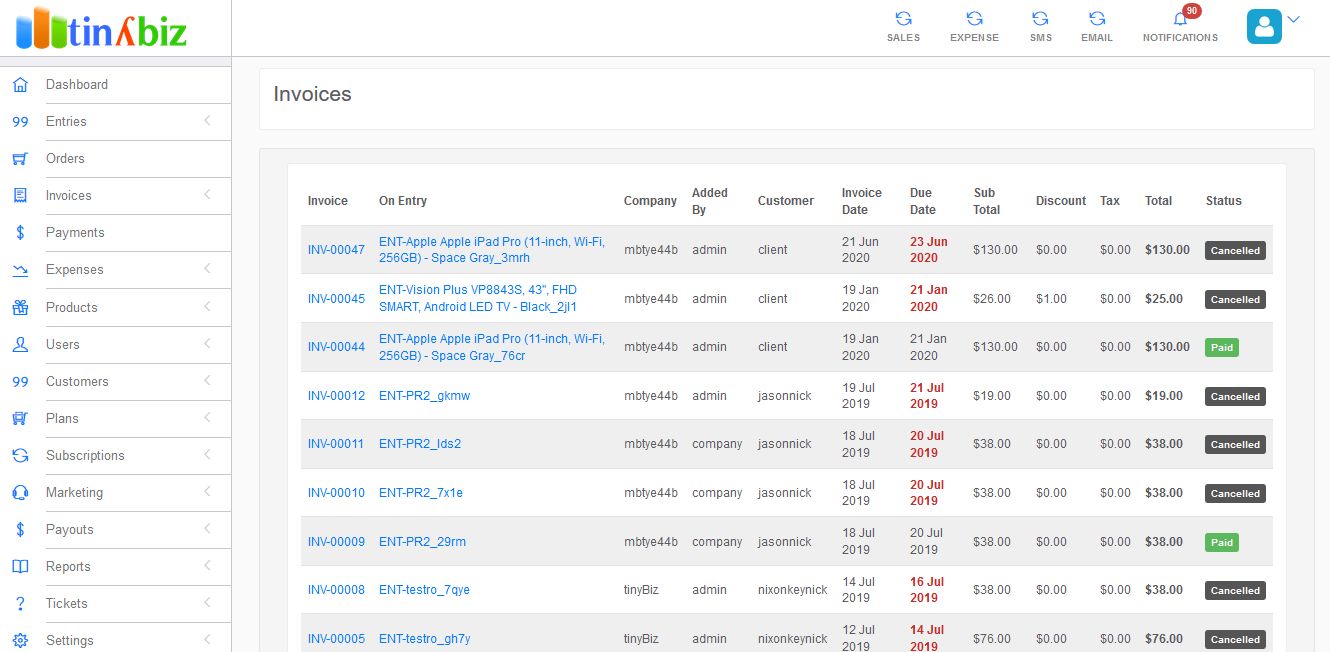Screen dimensions: 1330x652
Task: Click the Dashboard home icon
Action: 20,85
